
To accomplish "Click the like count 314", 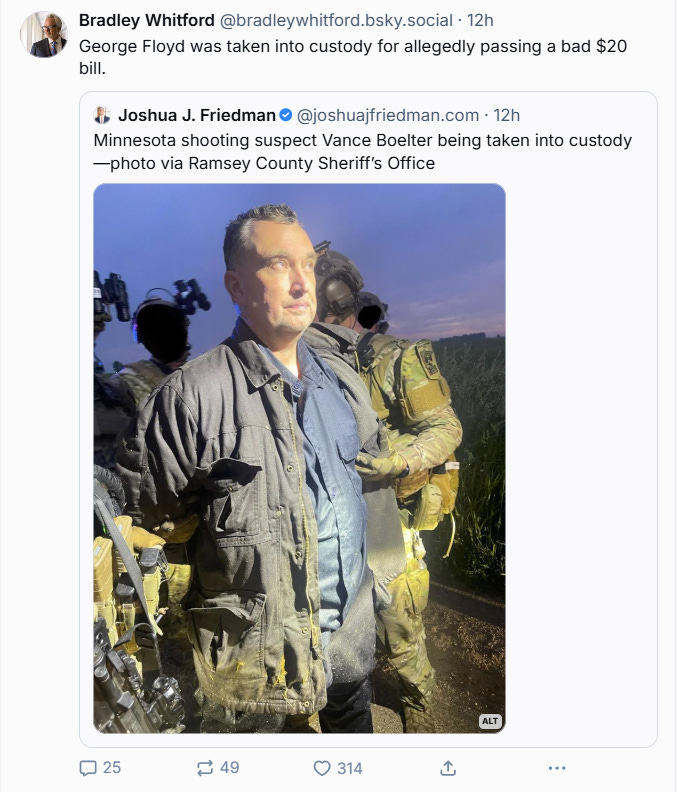I will click(x=350, y=768).
